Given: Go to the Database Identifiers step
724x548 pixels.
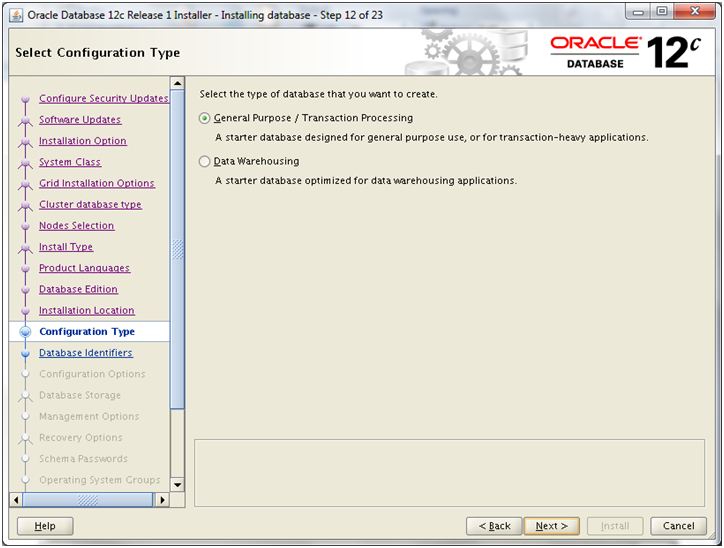Looking at the screenshot, I should (x=85, y=353).
